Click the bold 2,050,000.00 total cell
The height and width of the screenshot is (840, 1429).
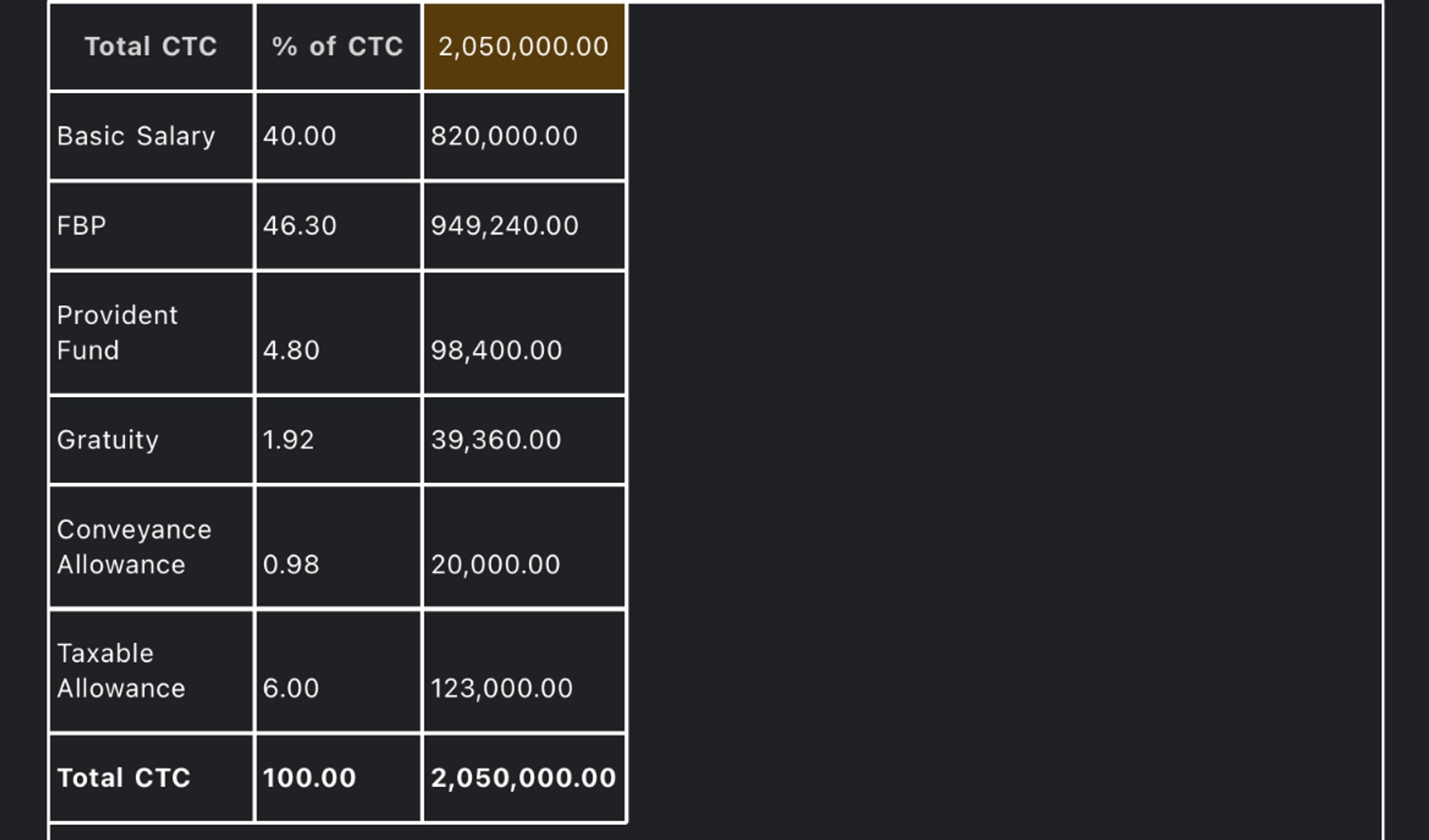524,778
